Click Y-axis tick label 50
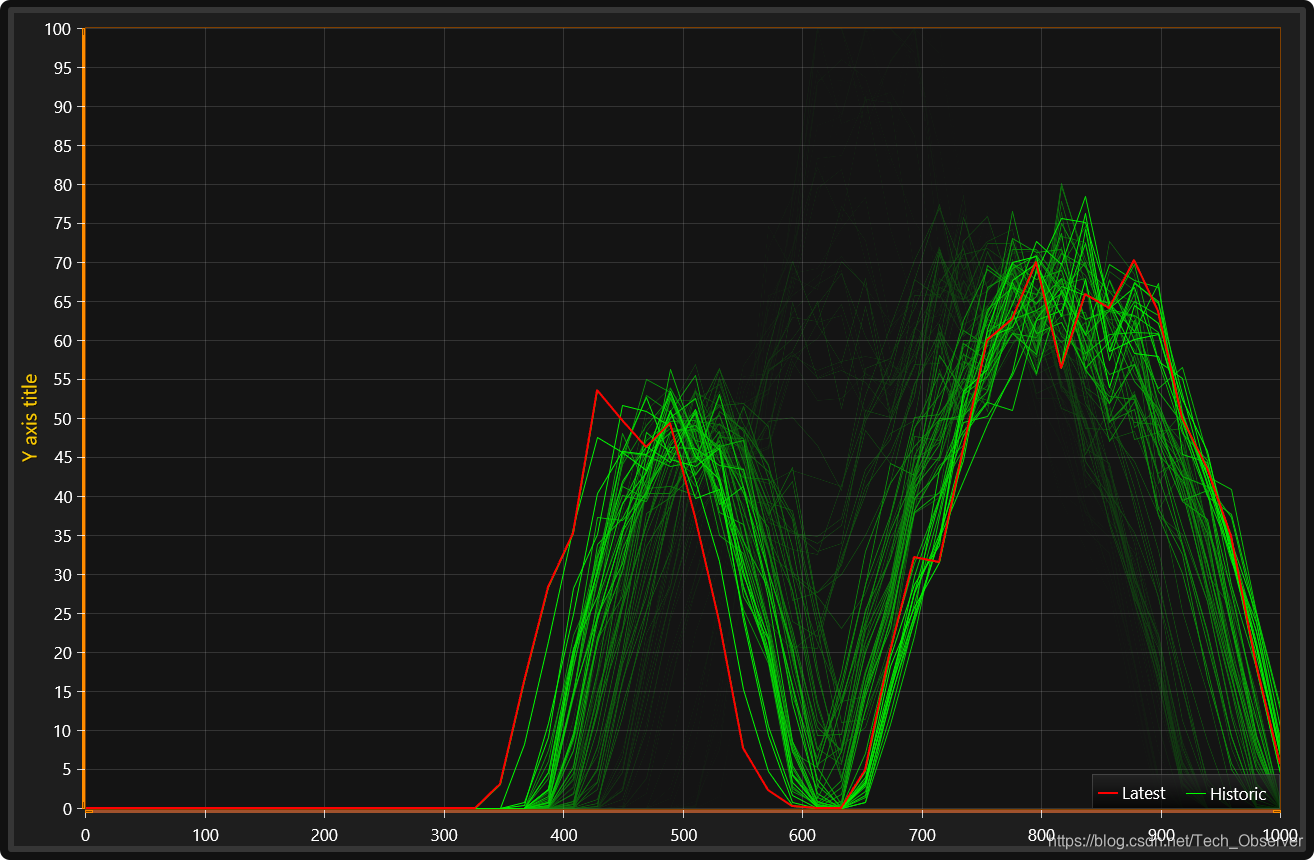 tap(62, 418)
